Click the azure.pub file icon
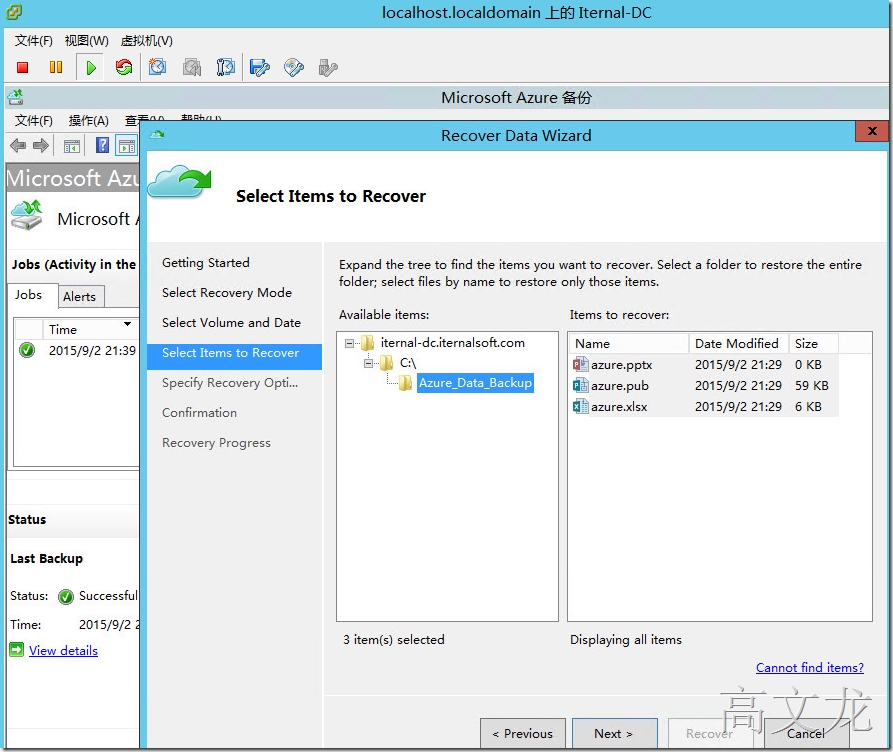Image resolution: width=893 pixels, height=752 pixels. [x=580, y=386]
